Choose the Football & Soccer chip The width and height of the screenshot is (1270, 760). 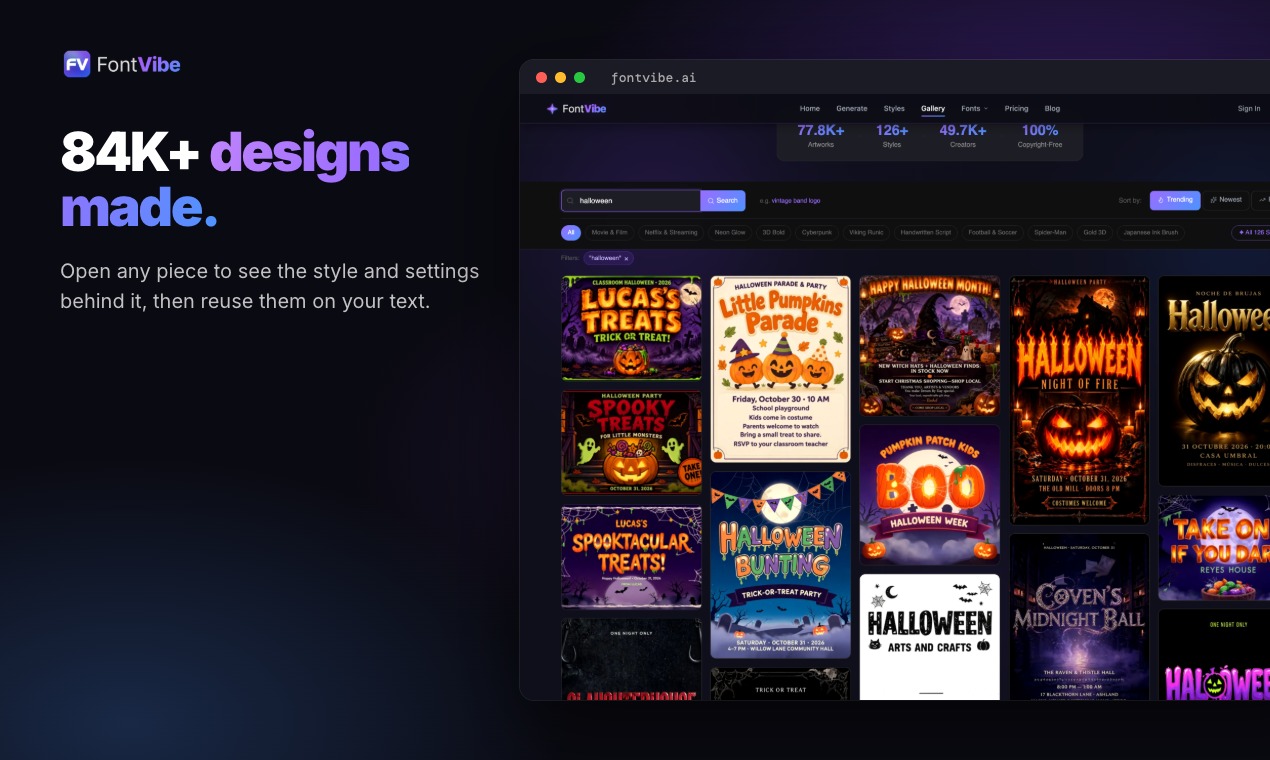[993, 233]
